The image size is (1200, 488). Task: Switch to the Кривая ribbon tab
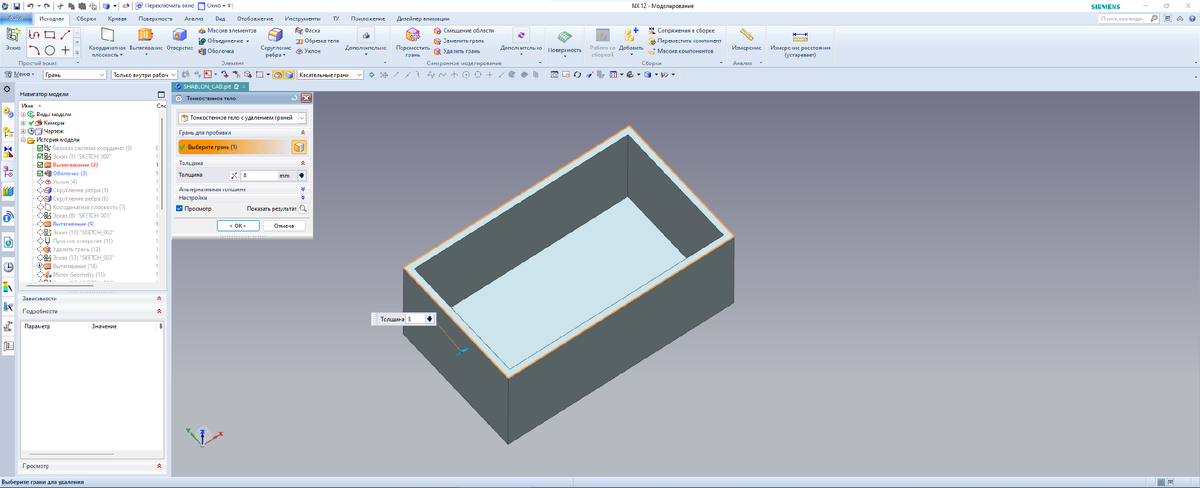coord(117,18)
